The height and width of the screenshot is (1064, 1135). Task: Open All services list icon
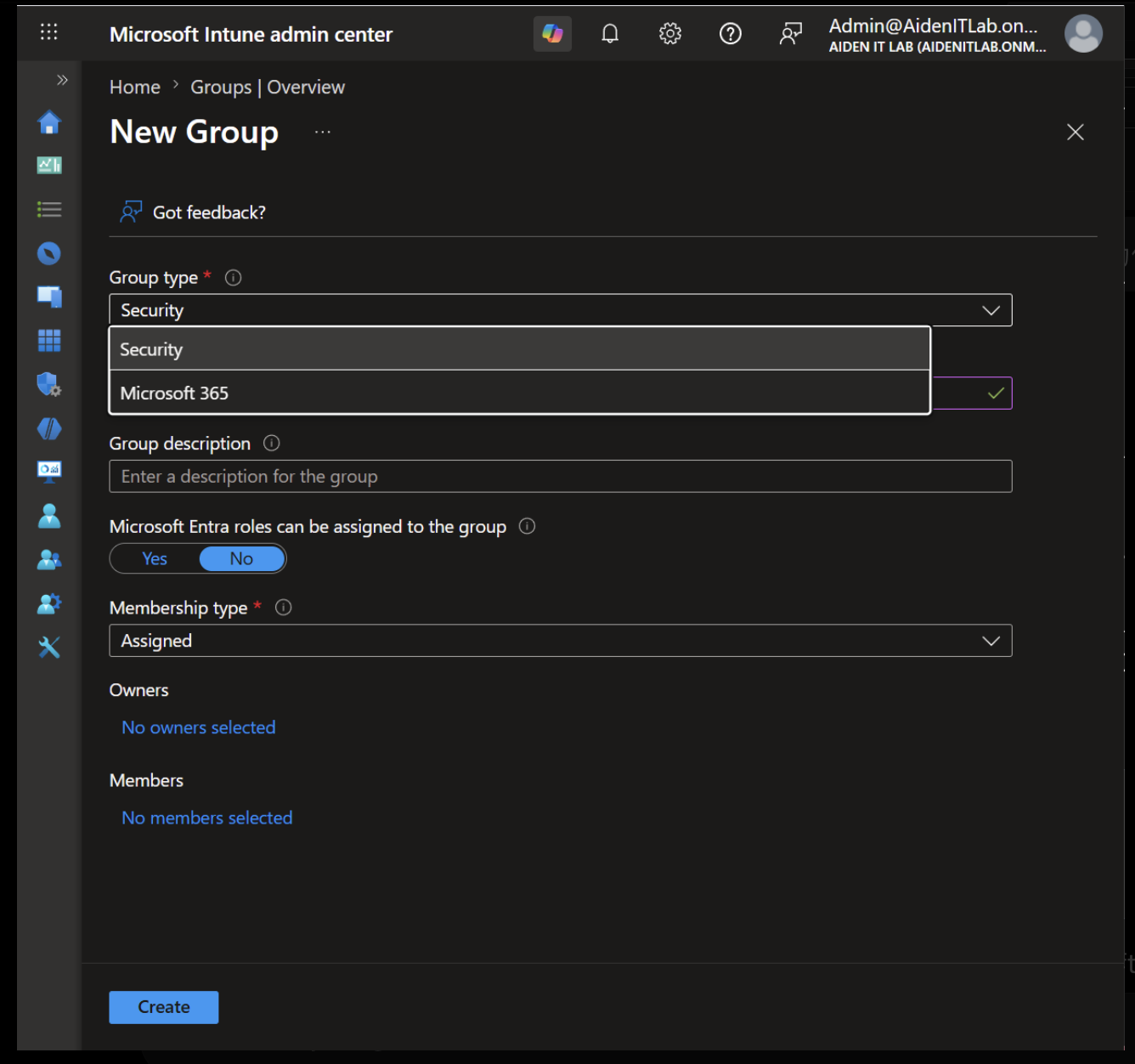(49, 209)
